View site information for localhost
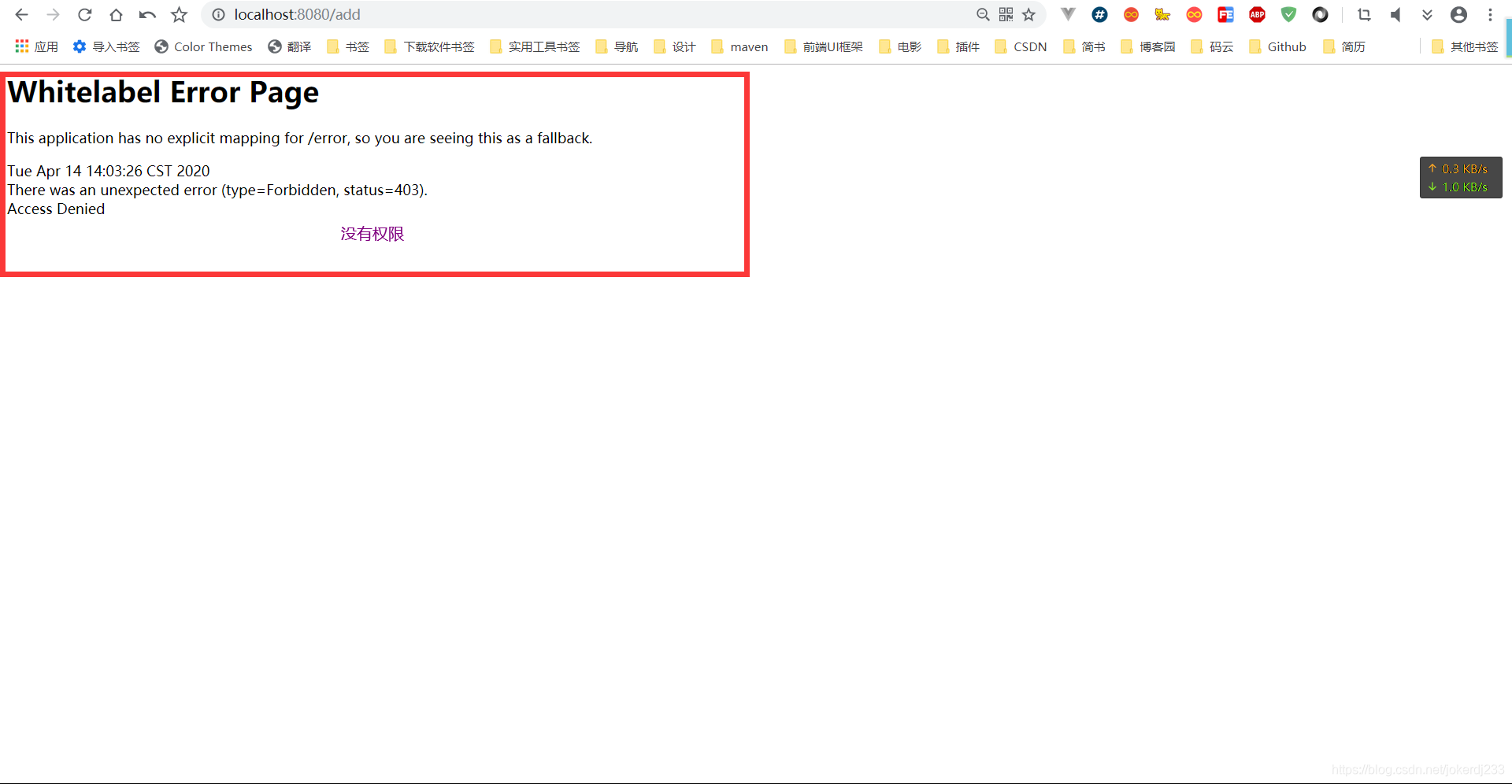This screenshot has width=1512, height=784. [x=218, y=15]
